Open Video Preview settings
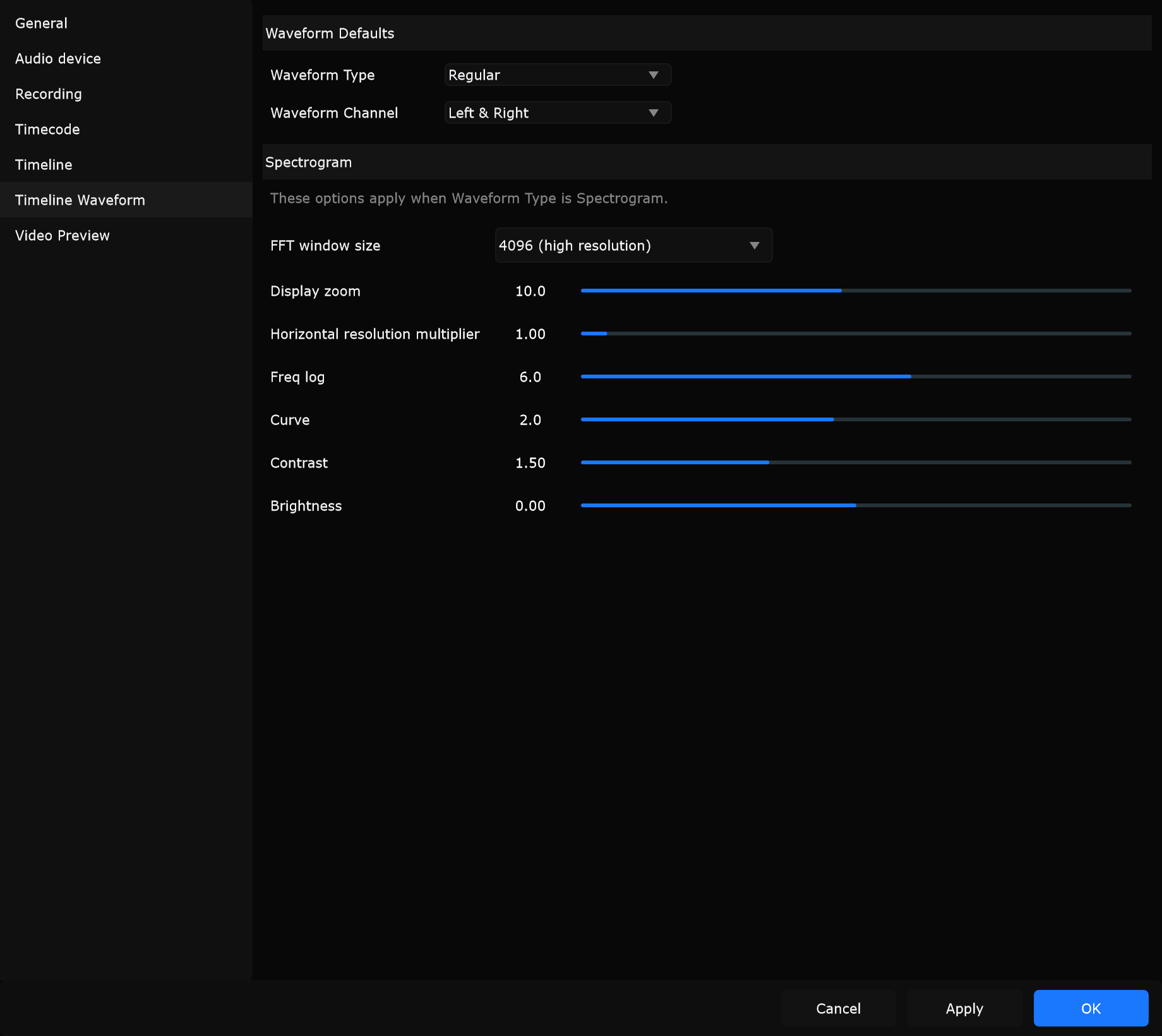Screen dimensions: 1162x1036 tap(126, 236)
